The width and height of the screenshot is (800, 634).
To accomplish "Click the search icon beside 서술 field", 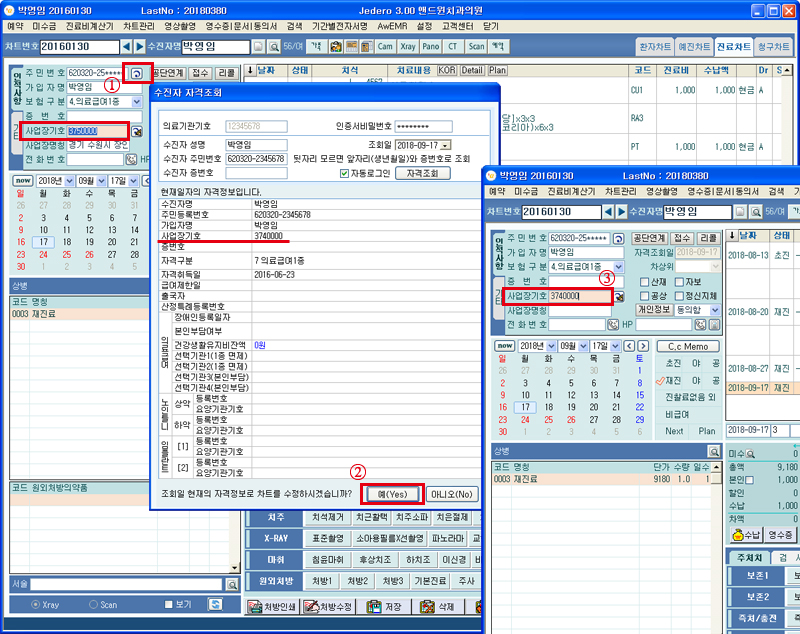I will [232, 584].
